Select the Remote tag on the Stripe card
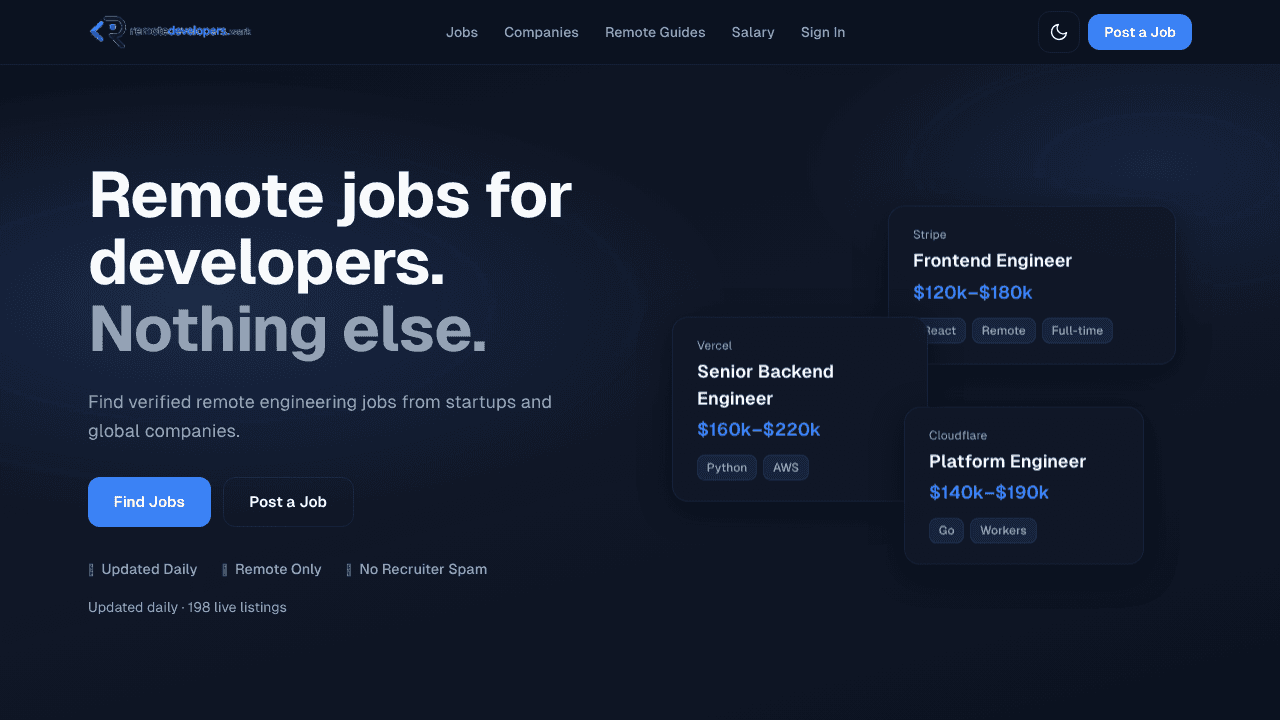Viewport: 1280px width, 720px height. point(1004,330)
